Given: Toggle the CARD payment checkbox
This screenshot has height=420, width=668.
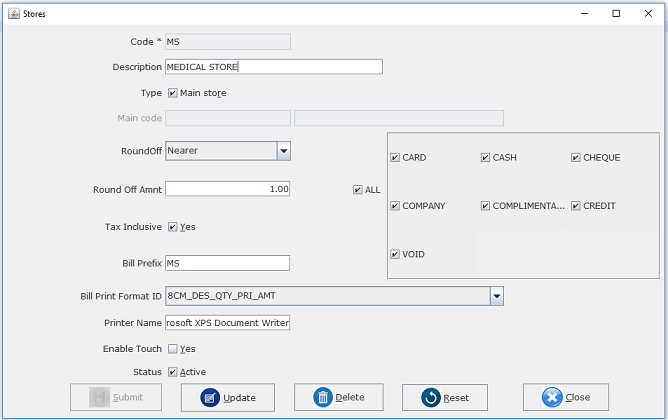Looking at the screenshot, I should (395, 158).
